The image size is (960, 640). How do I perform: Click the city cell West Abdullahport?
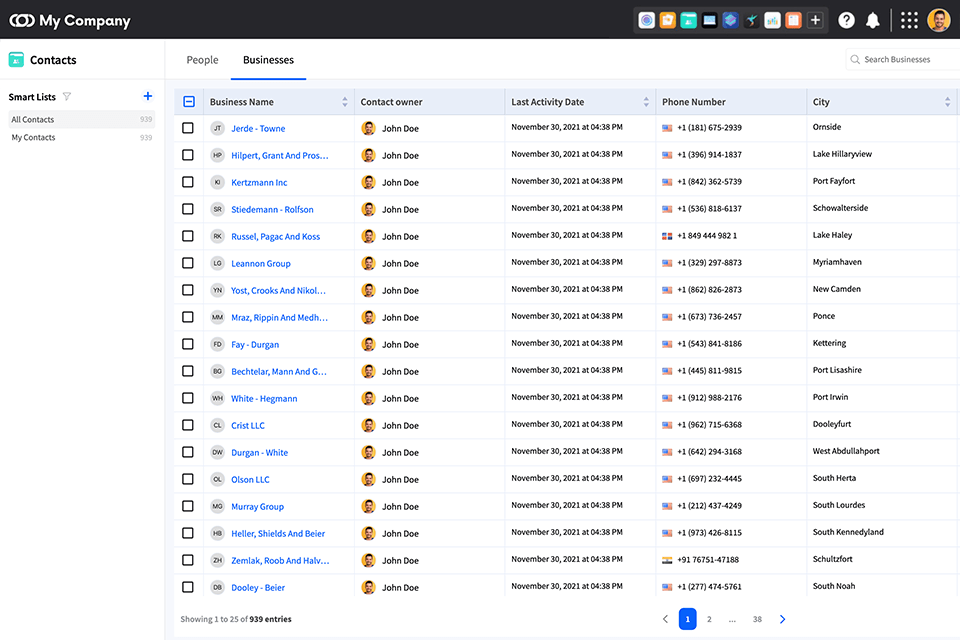point(846,451)
